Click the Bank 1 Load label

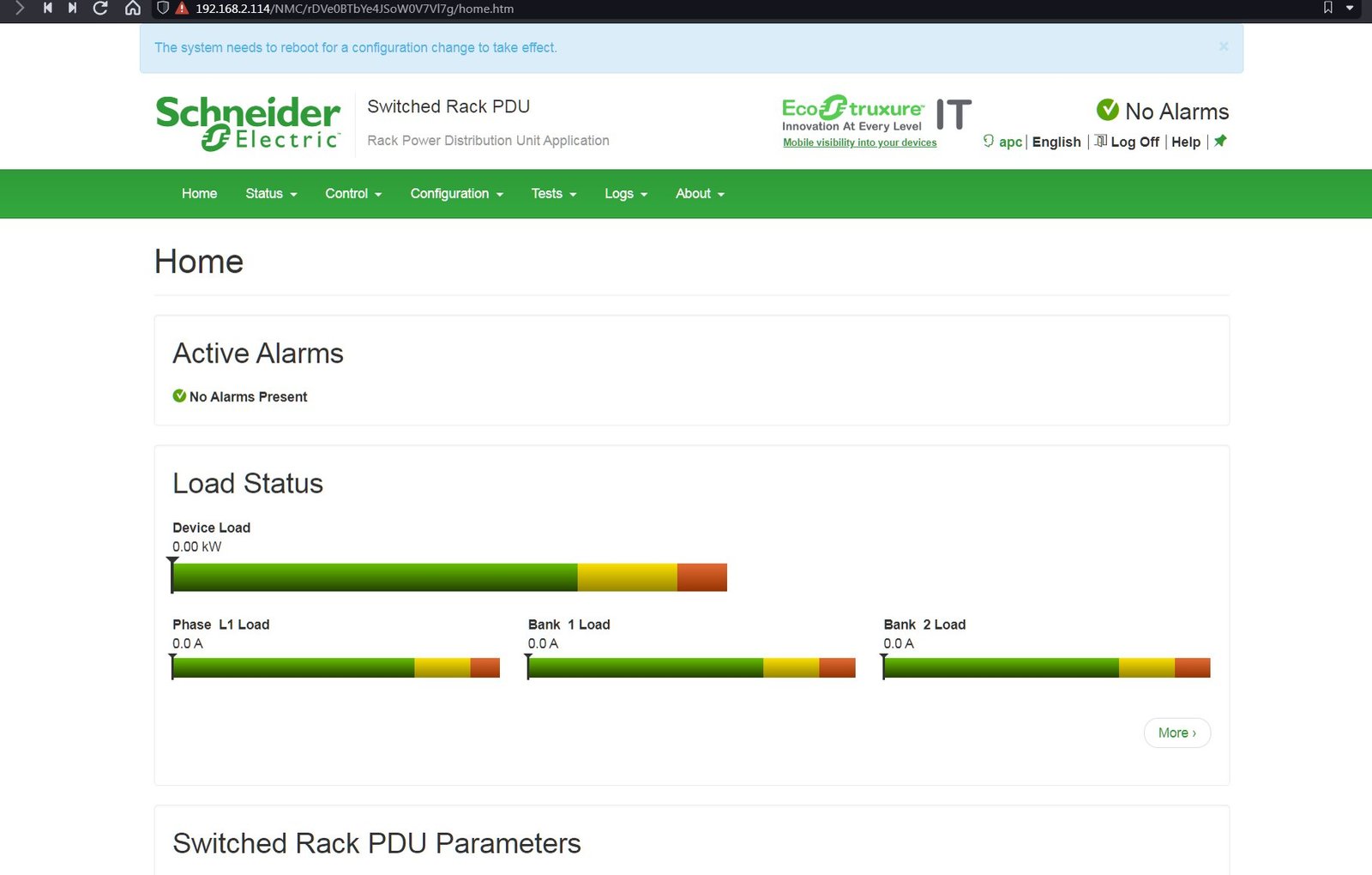coord(569,625)
